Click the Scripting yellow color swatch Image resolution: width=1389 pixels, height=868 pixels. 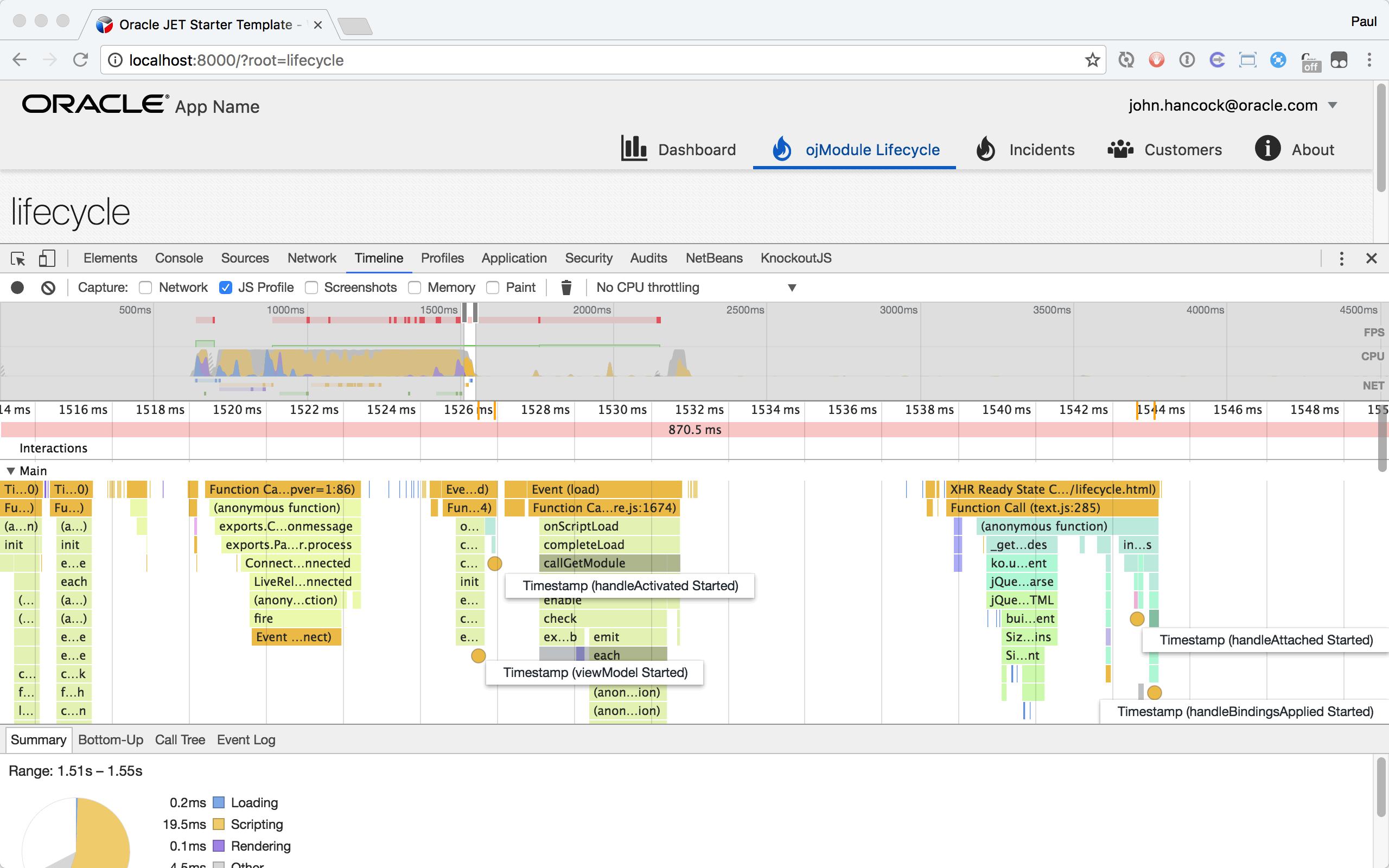coord(219,824)
